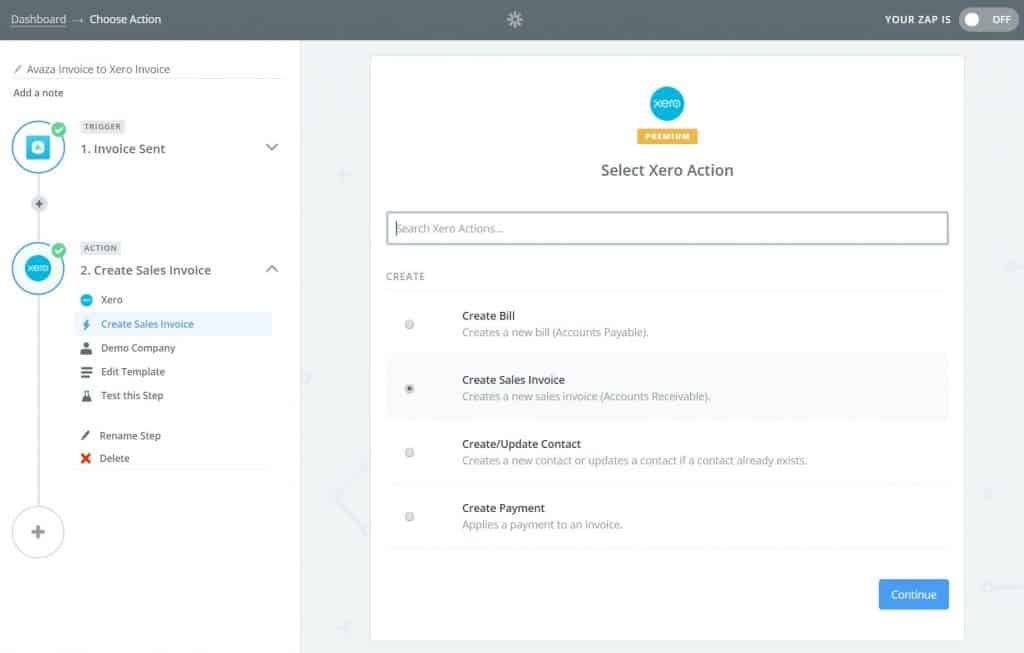Click the Zapier loading gear icon
Image resolution: width=1024 pixels, height=653 pixels.
pos(515,20)
